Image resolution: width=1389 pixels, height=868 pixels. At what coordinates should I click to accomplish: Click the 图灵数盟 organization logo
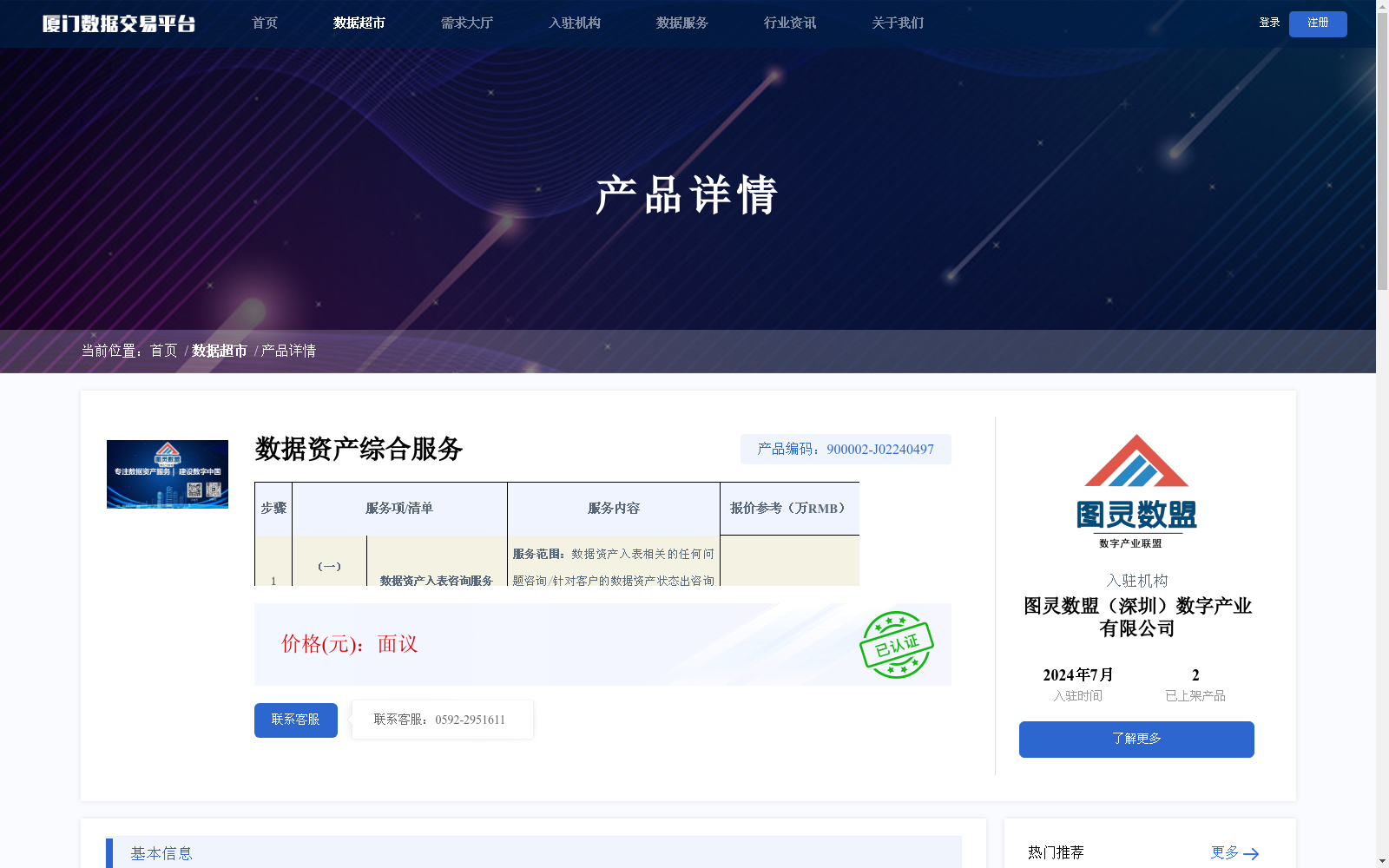point(1136,491)
